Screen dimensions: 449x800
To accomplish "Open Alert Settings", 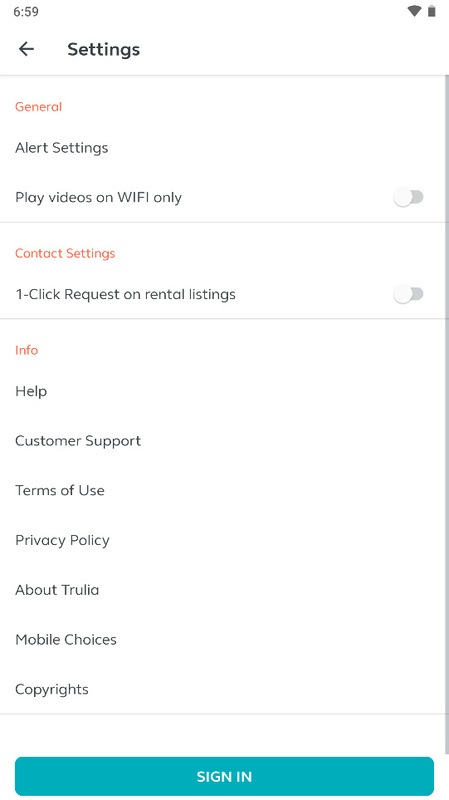I will 223,148.
